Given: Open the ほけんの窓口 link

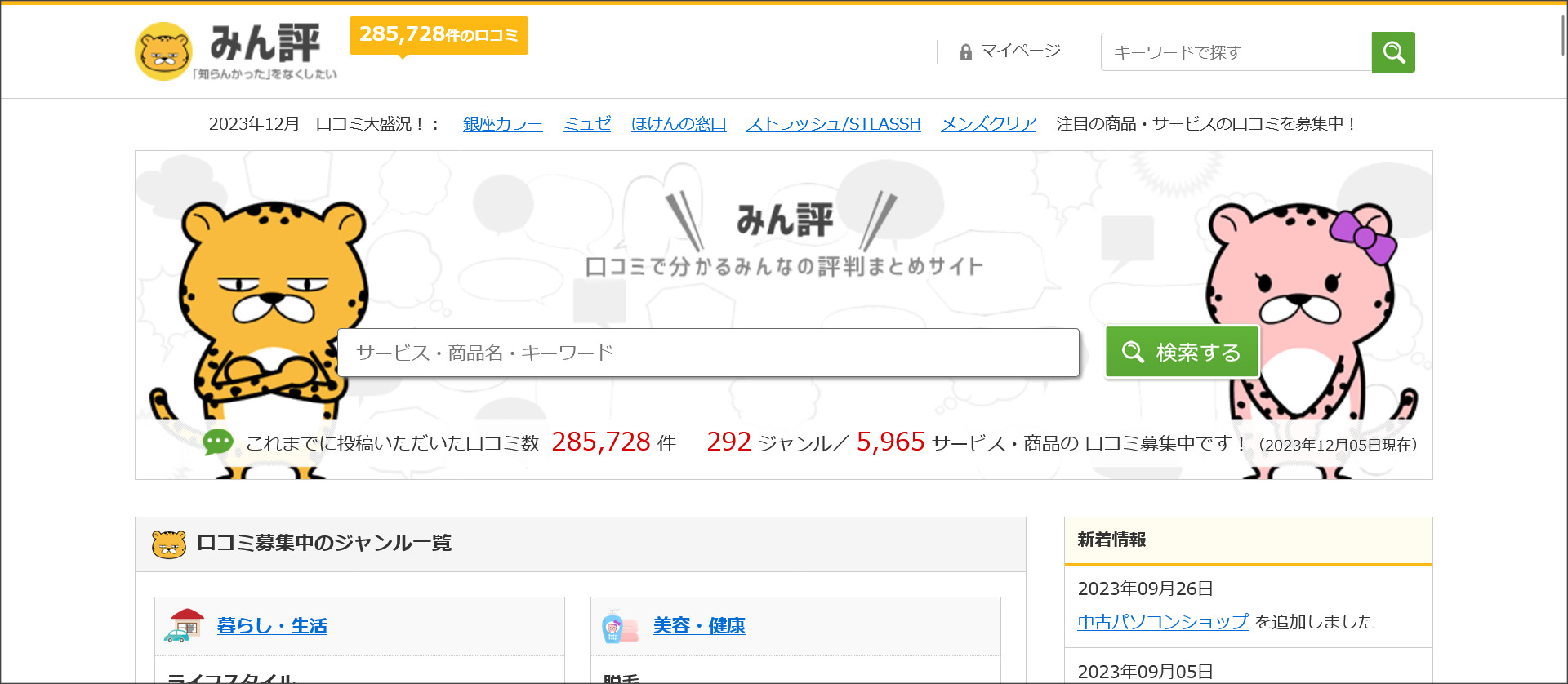Looking at the screenshot, I should (679, 123).
